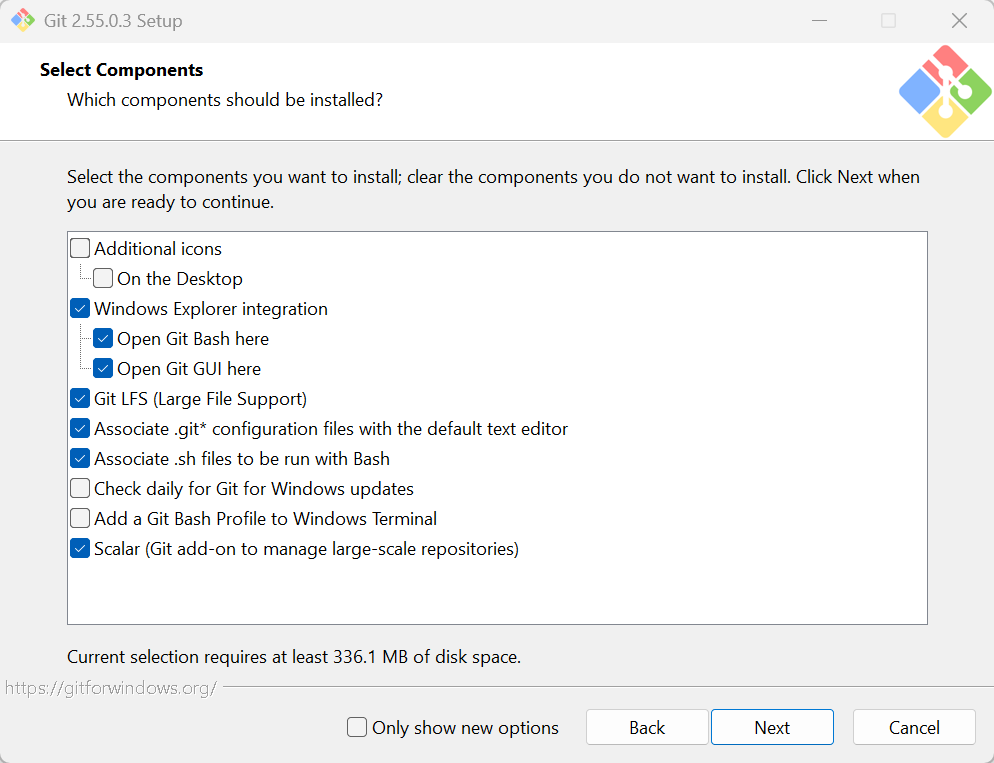Uncheck the Scalar add-on component

click(x=80, y=548)
